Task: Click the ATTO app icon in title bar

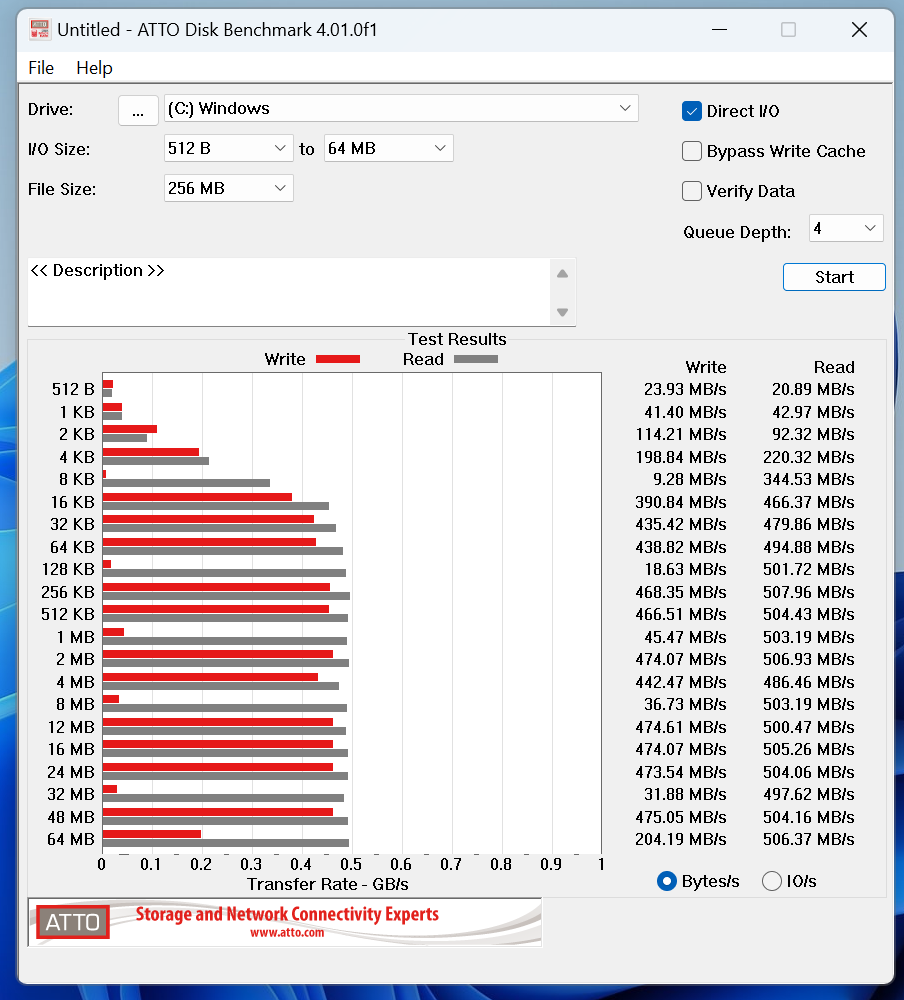Action: pos(40,30)
